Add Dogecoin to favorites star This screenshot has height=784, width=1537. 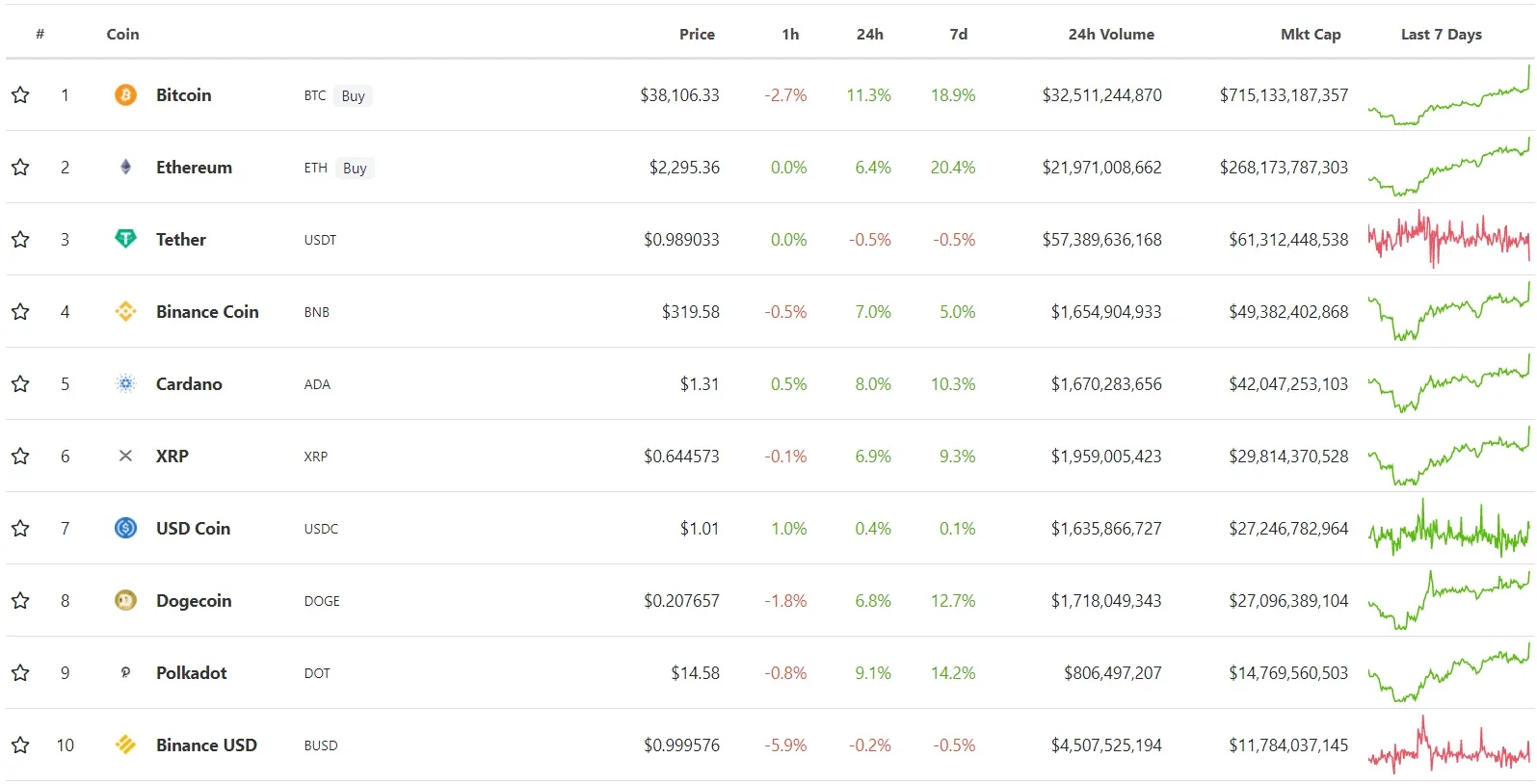(20, 600)
